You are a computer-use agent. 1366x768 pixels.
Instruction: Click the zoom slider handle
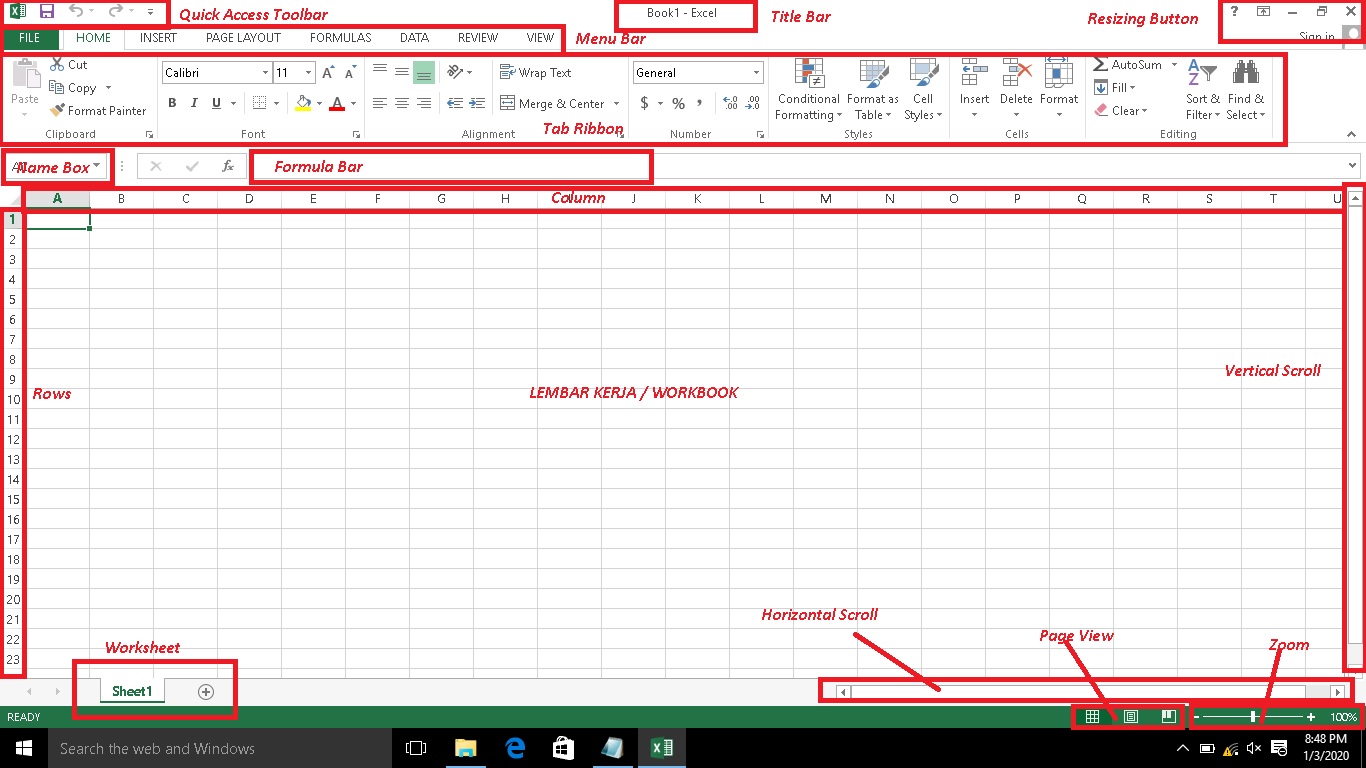[1253, 717]
